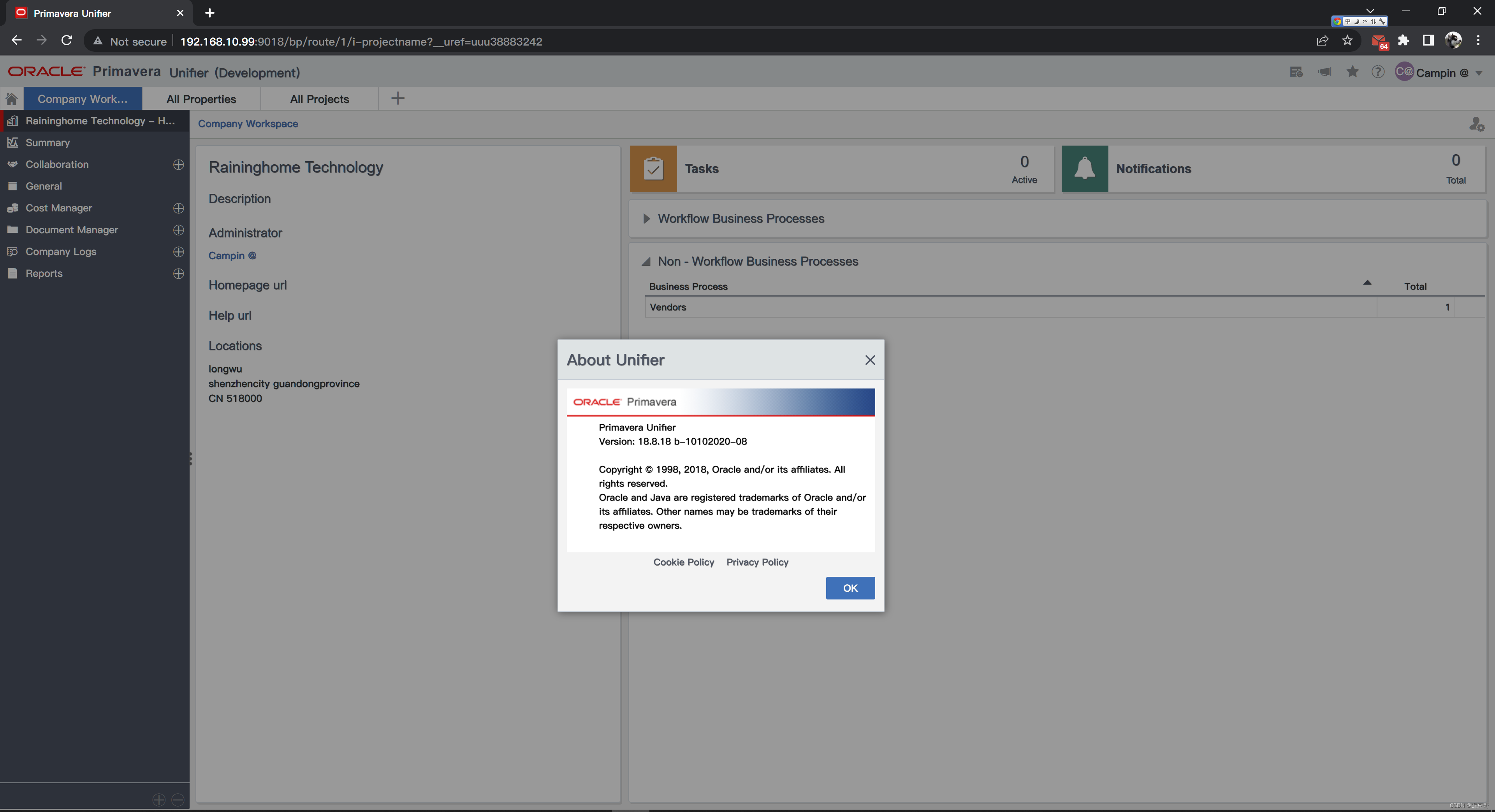The width and height of the screenshot is (1495, 812).
Task: Select Vendors business process row
Action: [x=667, y=307]
